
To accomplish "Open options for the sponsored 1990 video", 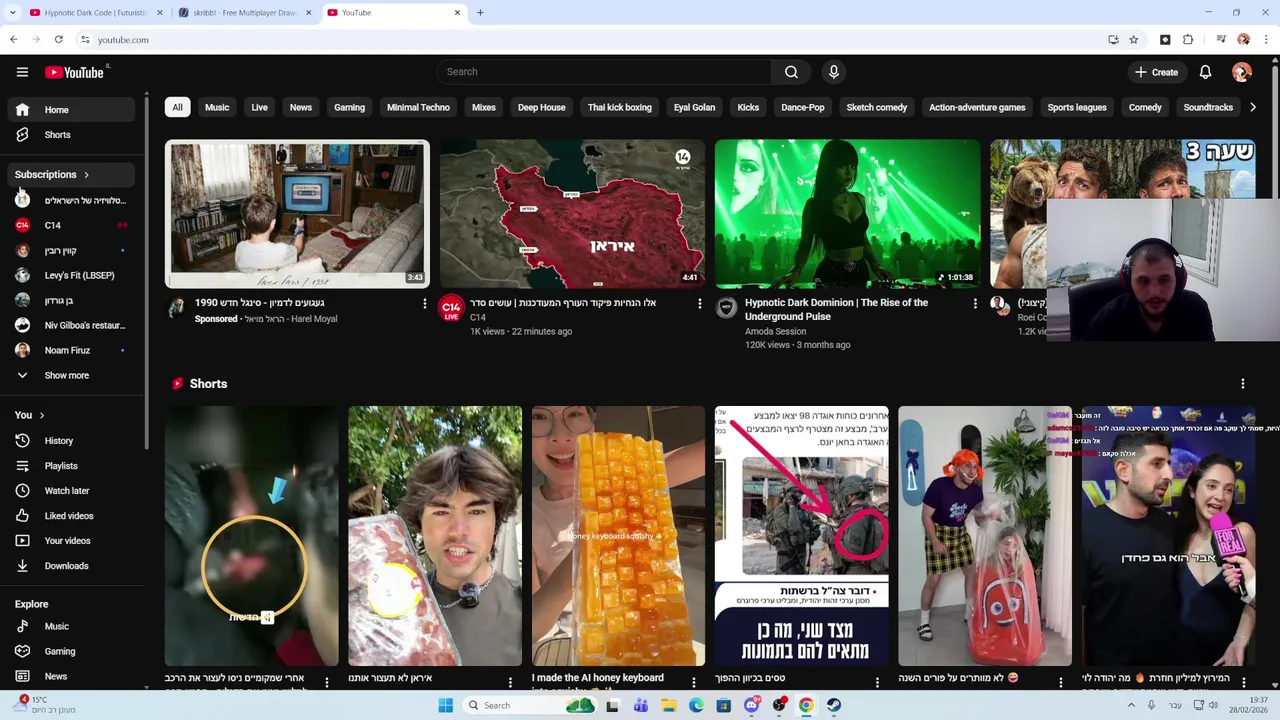I will click(424, 304).
